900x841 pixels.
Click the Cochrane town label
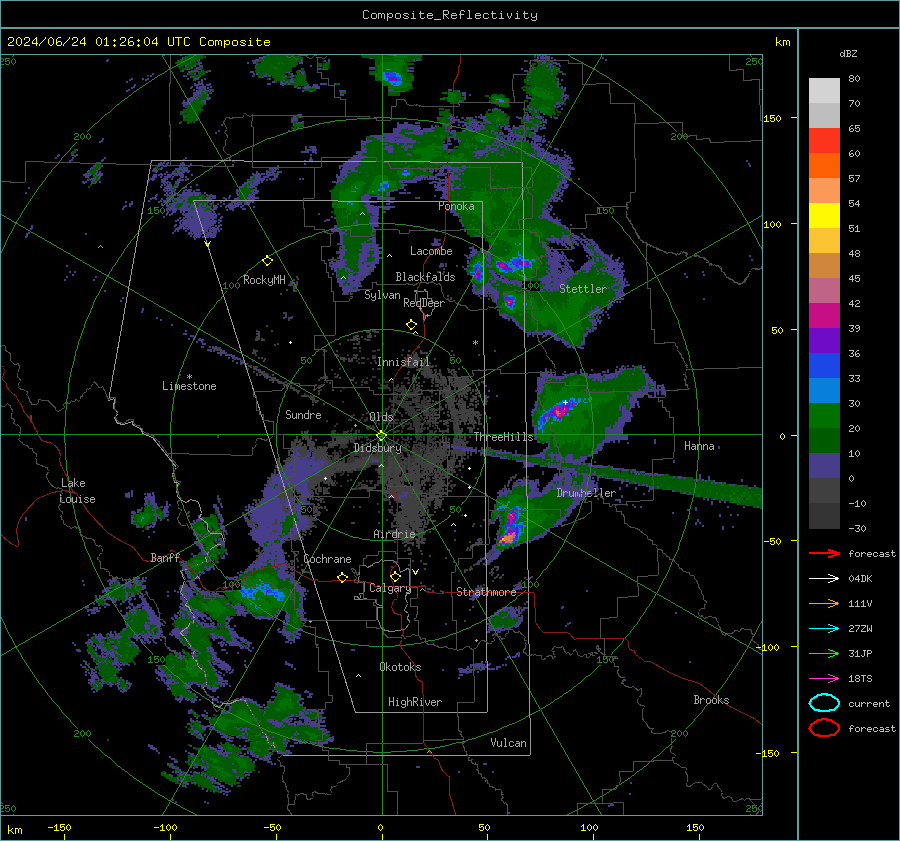coord(327,559)
